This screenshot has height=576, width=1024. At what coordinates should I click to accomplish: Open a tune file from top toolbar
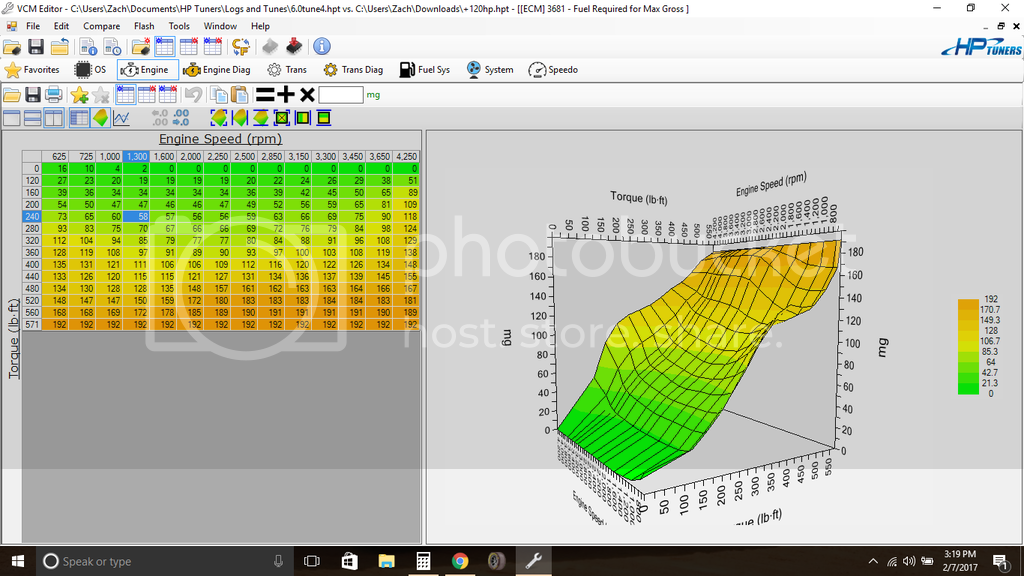click(12, 47)
